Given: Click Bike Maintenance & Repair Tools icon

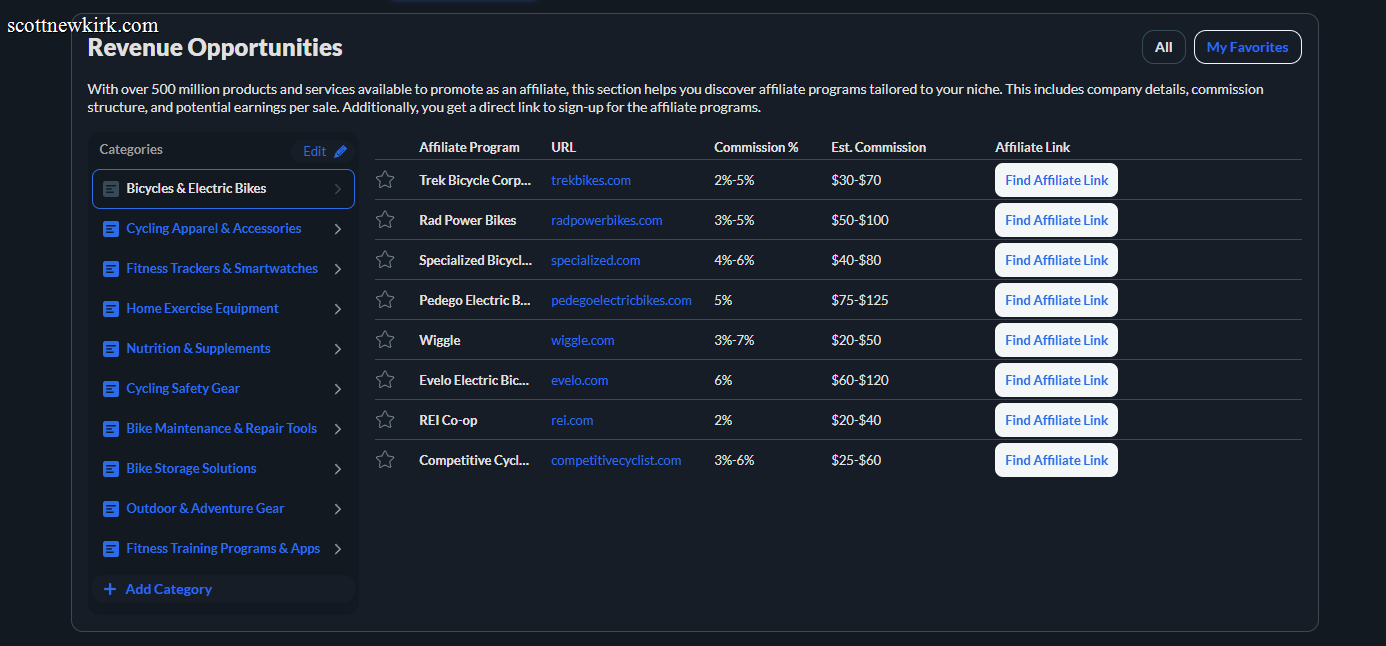Looking at the screenshot, I should point(111,429).
